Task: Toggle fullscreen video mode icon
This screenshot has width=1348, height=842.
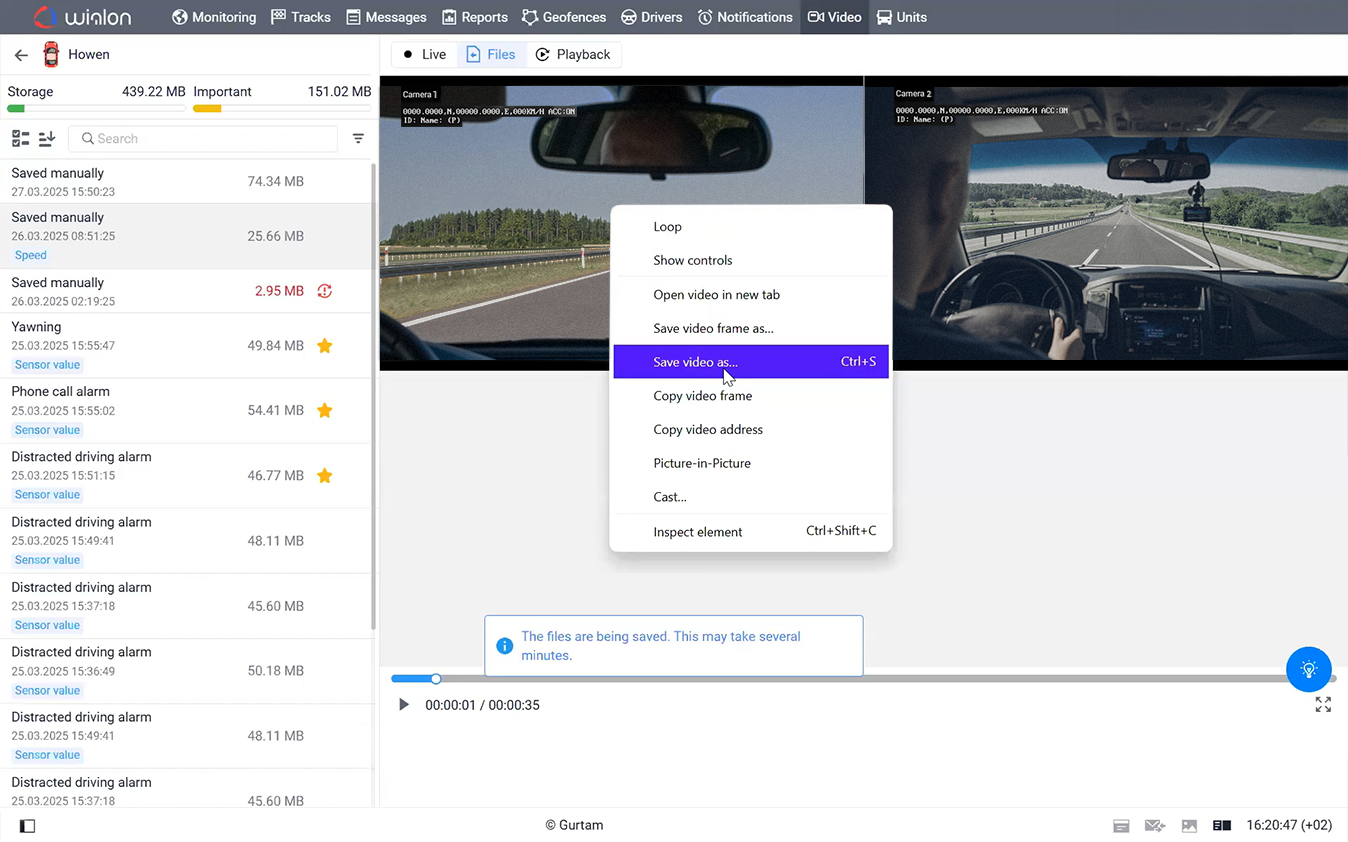Action: [x=1323, y=705]
